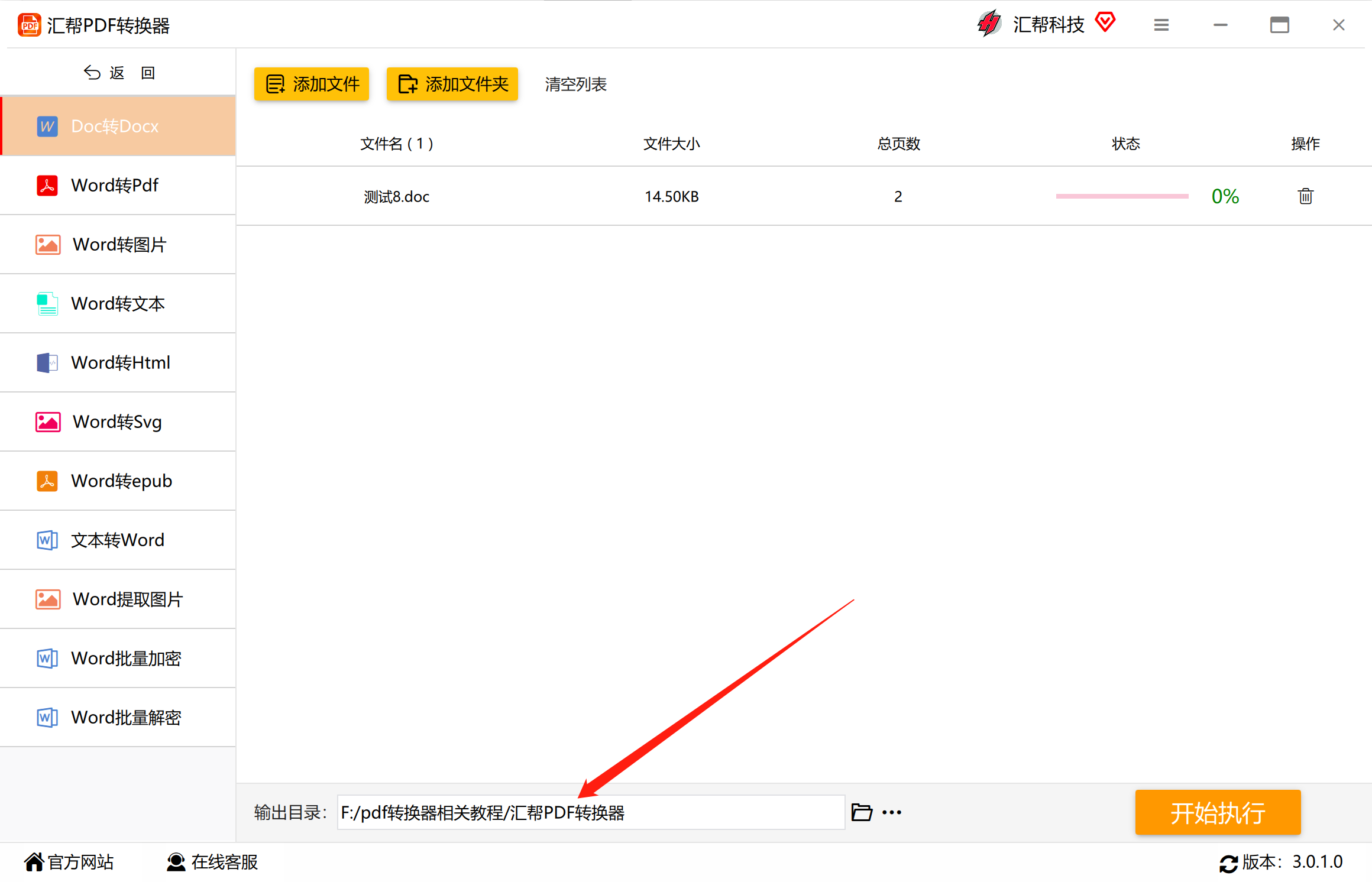Screen dimensions: 1372x882
Task: Open the hamburger menu icon
Action: click(1161, 25)
